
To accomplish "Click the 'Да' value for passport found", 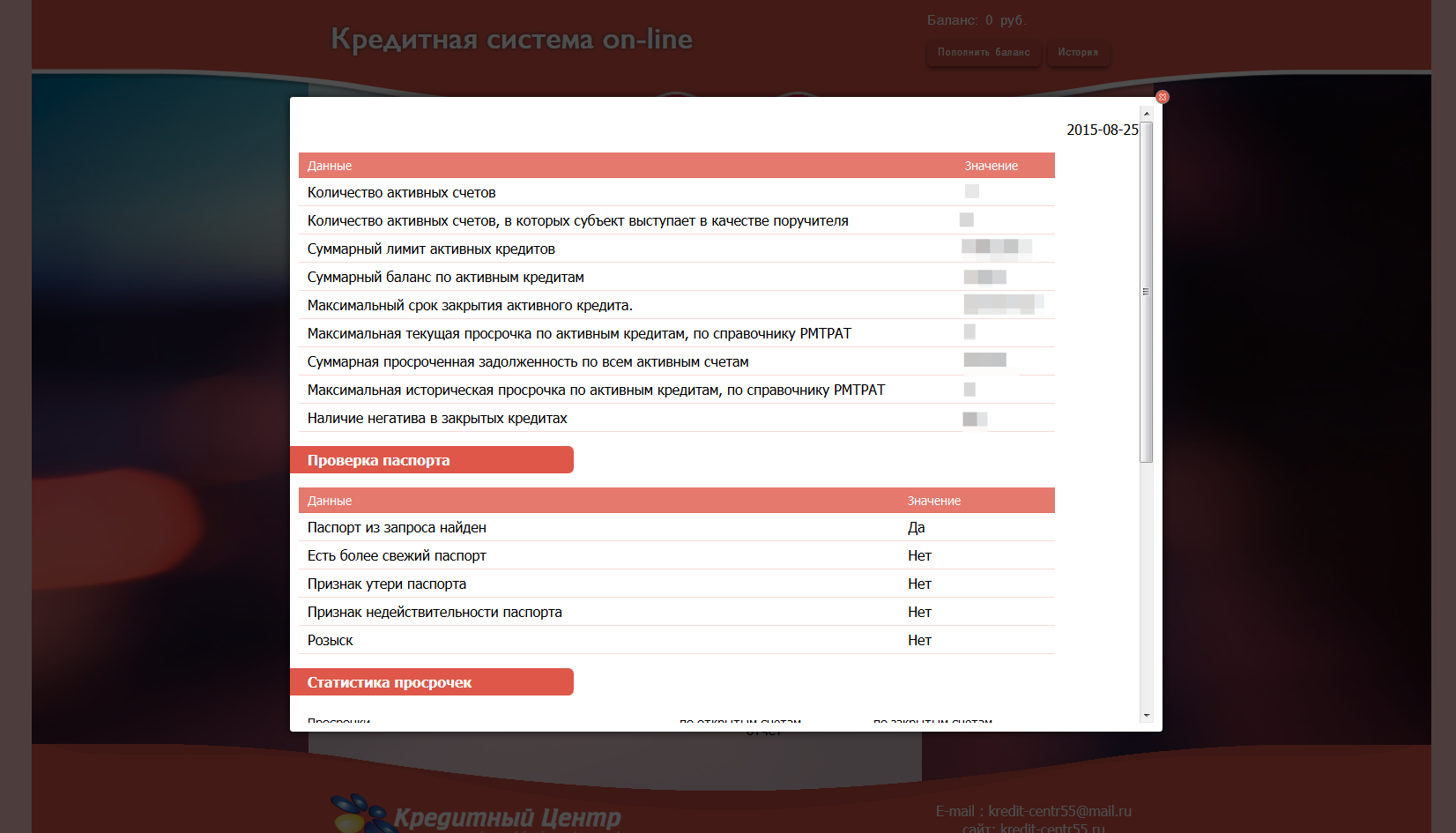I will pos(917,527).
